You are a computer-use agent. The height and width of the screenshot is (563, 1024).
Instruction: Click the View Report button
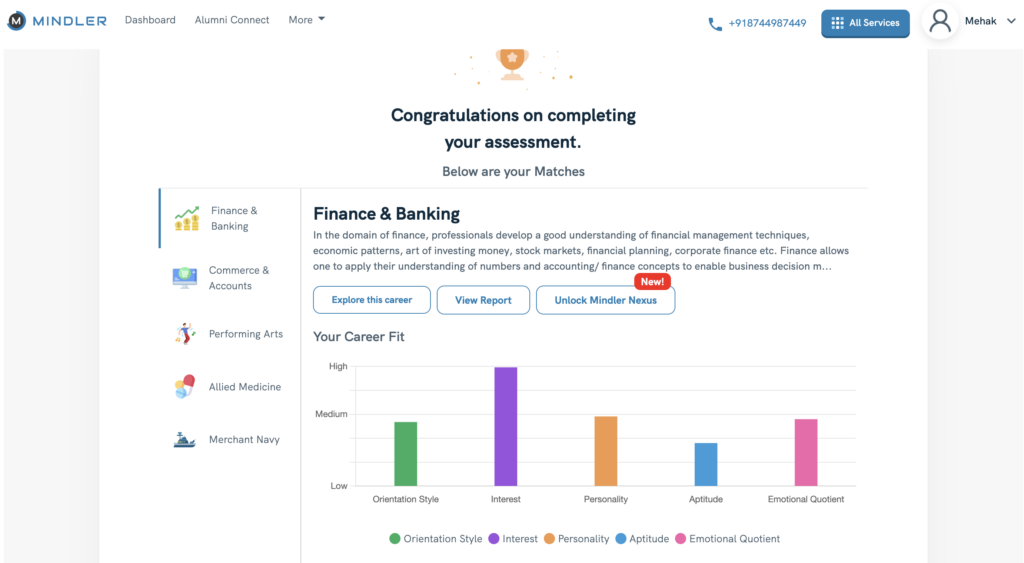pos(483,300)
